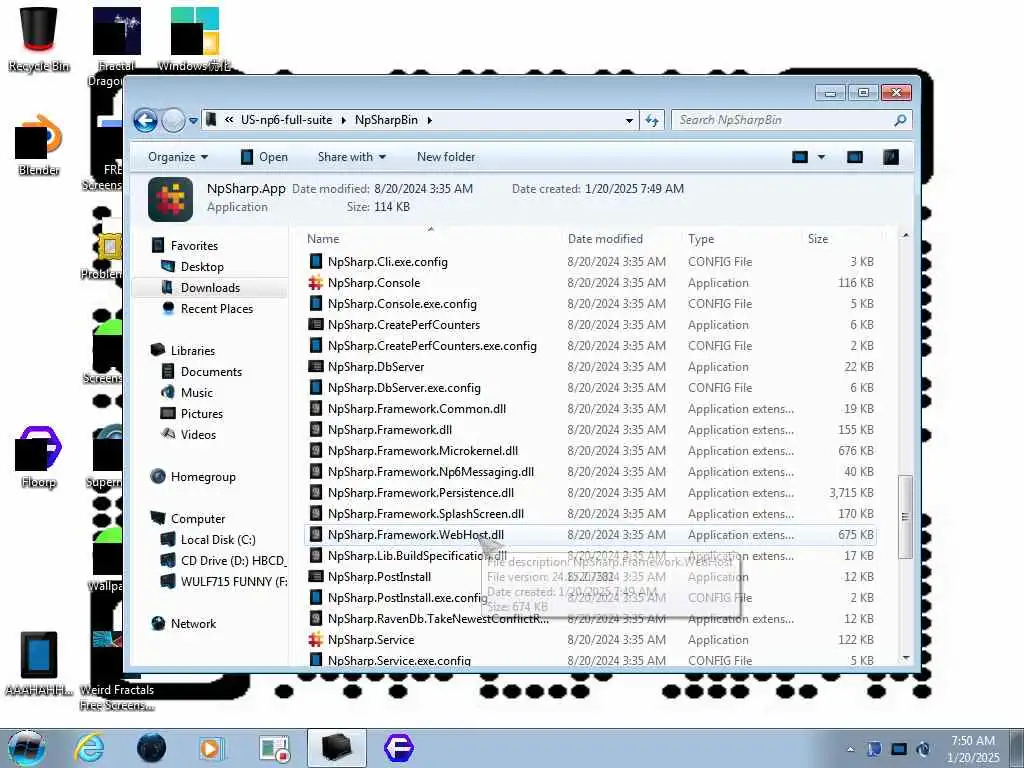Select NpSharp.DbServer.exe.config file name

tap(404, 388)
